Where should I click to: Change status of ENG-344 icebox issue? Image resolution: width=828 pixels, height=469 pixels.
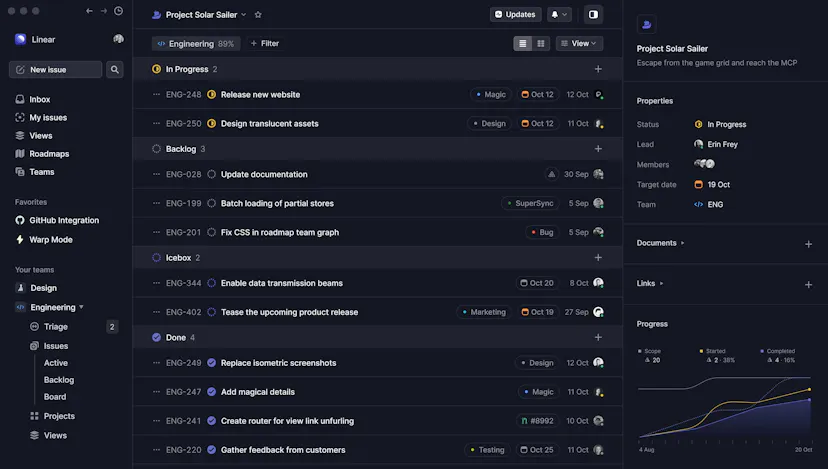tap(211, 283)
